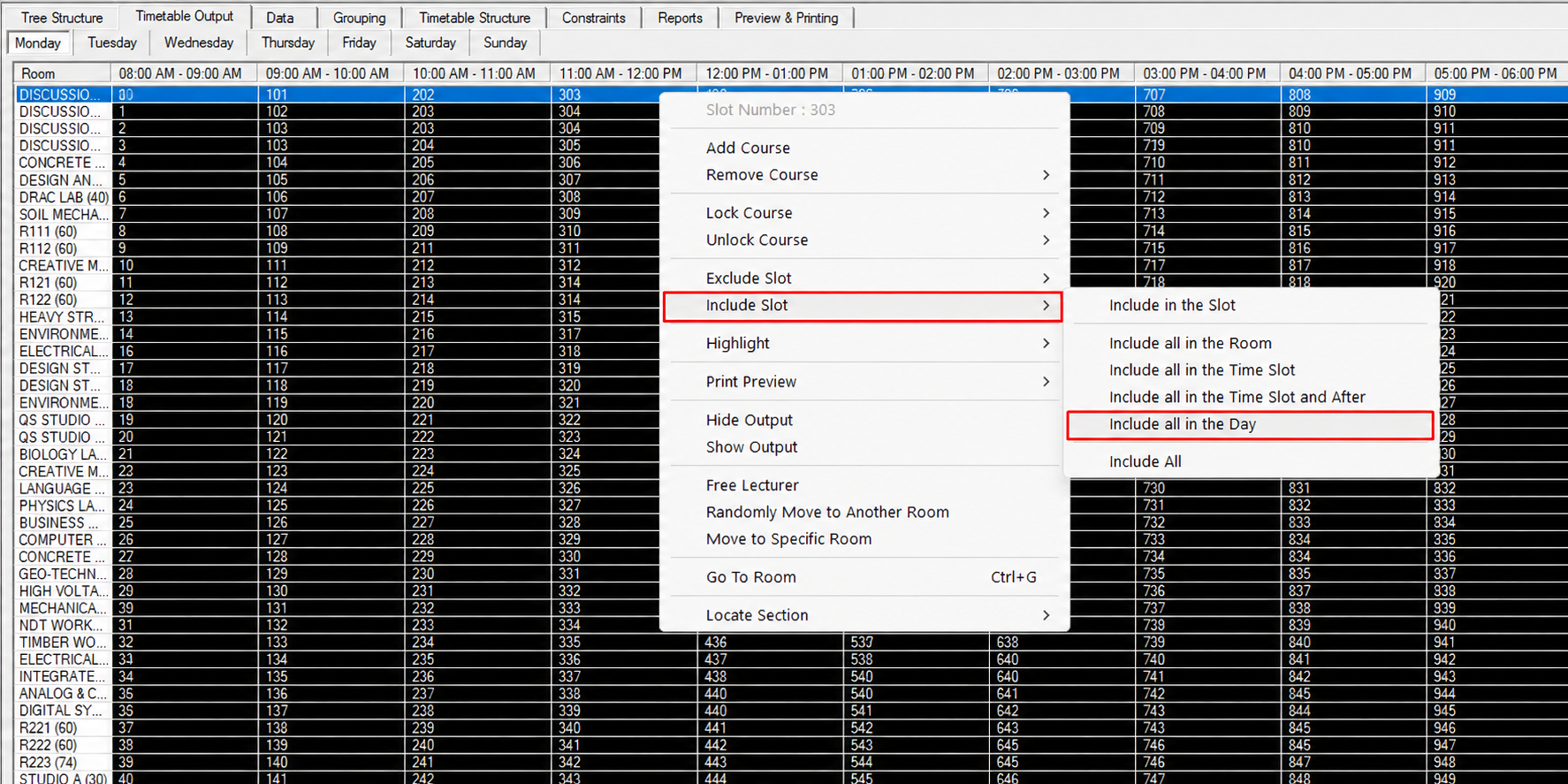1568x784 pixels.
Task: Choose Include in the Slot
Action: 1251,305
